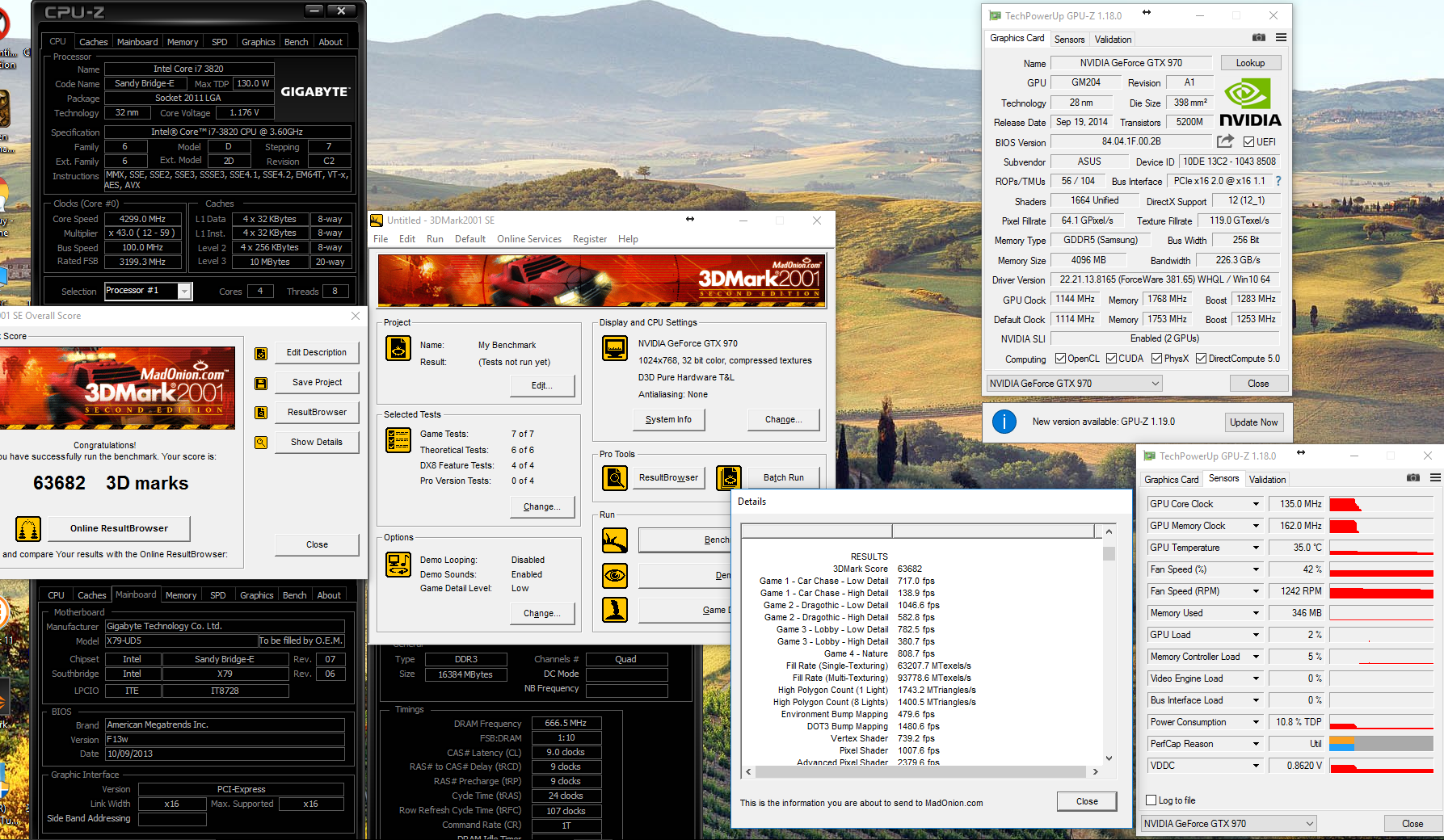Click the BIOS version share/export icon
The width and height of the screenshot is (1444, 840).
(1225, 141)
